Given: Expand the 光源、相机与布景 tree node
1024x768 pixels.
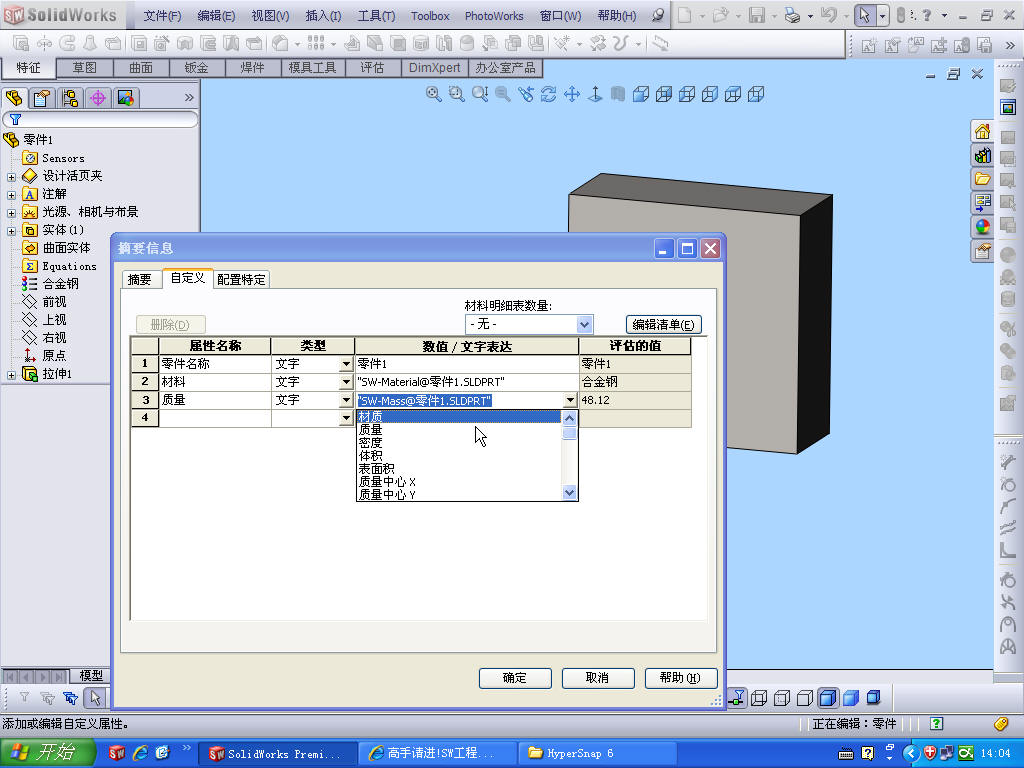Looking at the screenshot, I should point(11,213).
